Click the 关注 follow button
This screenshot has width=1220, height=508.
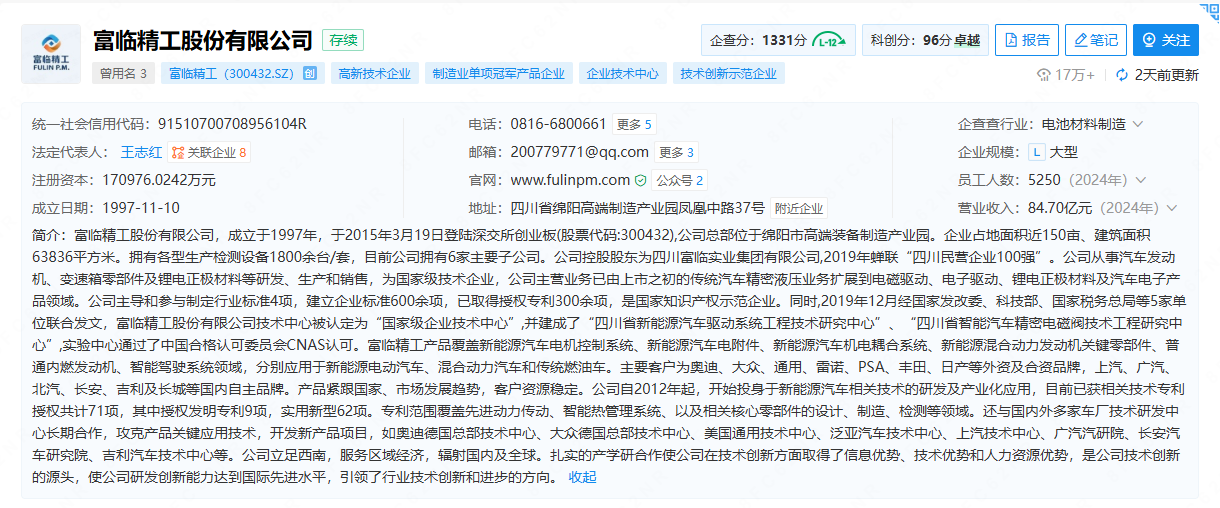pos(1166,40)
